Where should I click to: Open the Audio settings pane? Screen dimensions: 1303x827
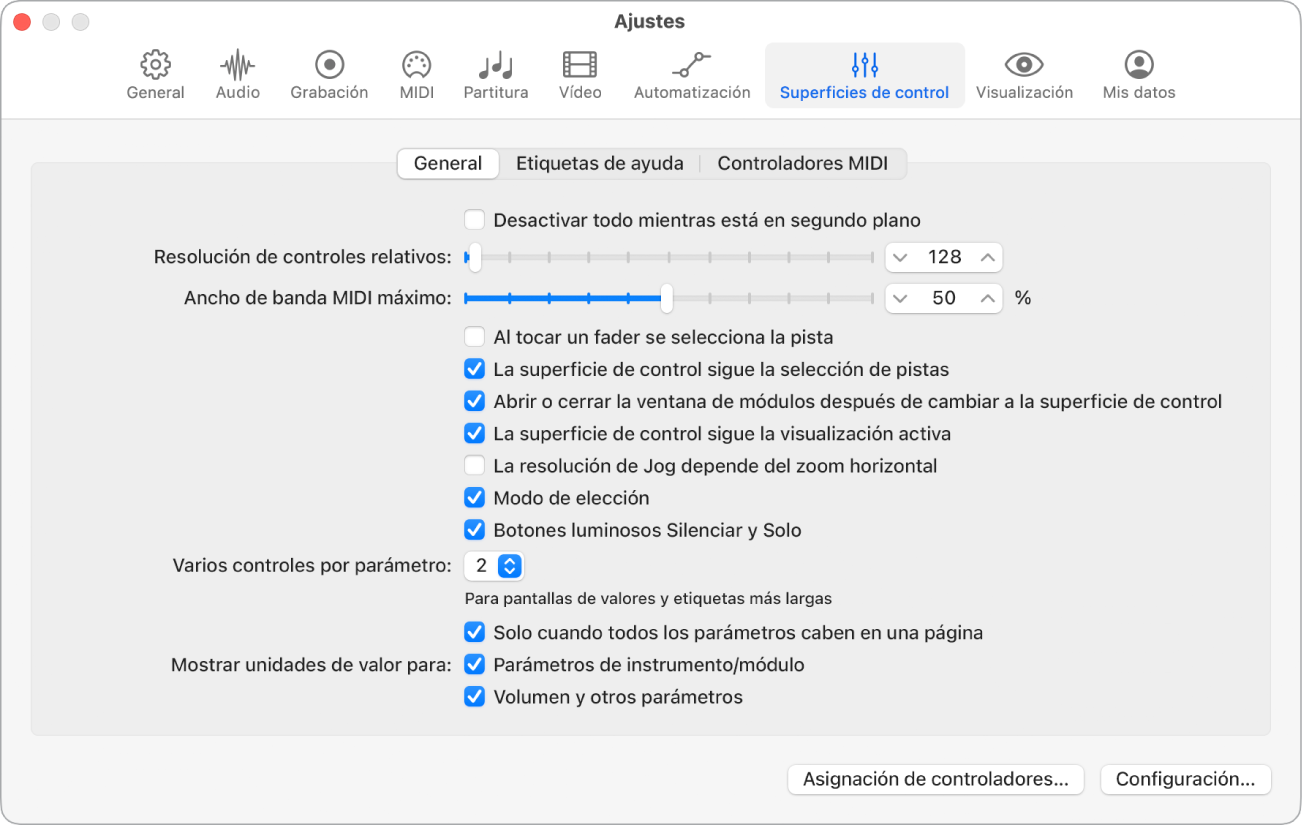coord(236,75)
